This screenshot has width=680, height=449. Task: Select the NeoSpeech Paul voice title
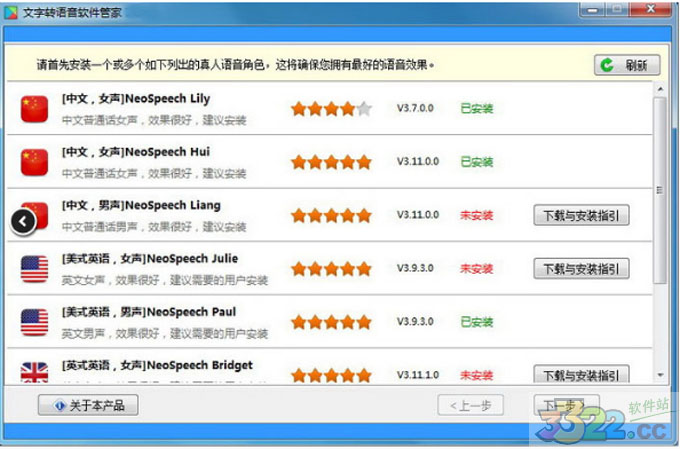(149, 312)
